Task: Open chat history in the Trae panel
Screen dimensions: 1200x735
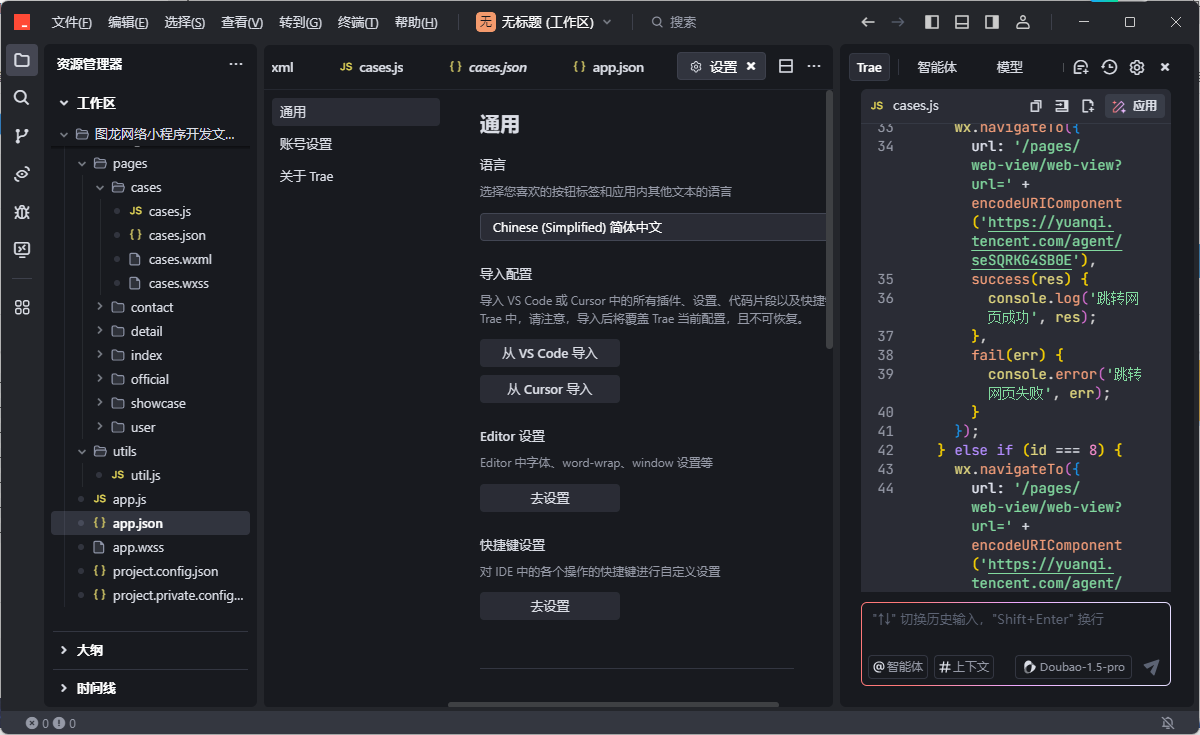Action: point(1109,67)
